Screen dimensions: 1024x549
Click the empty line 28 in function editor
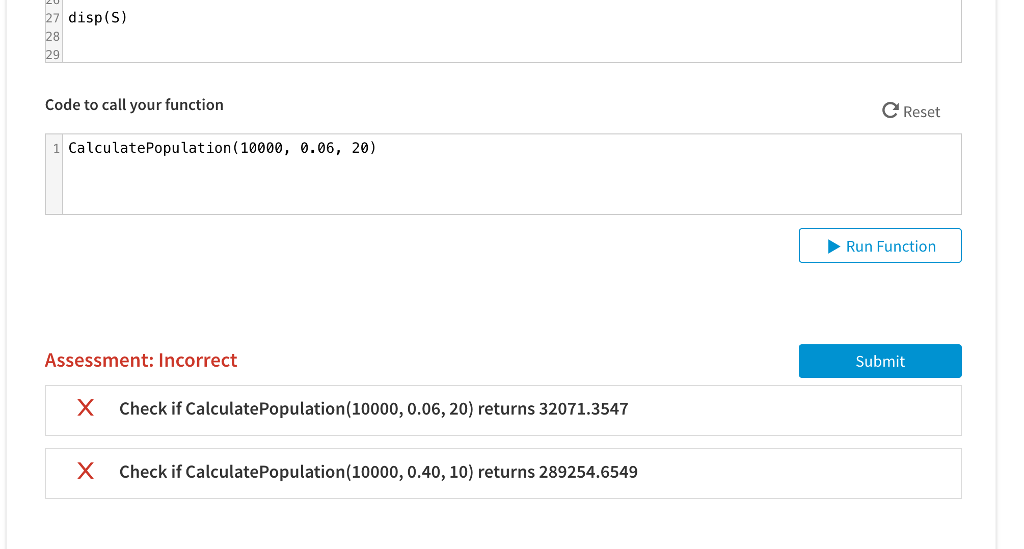pyautogui.click(x=511, y=37)
